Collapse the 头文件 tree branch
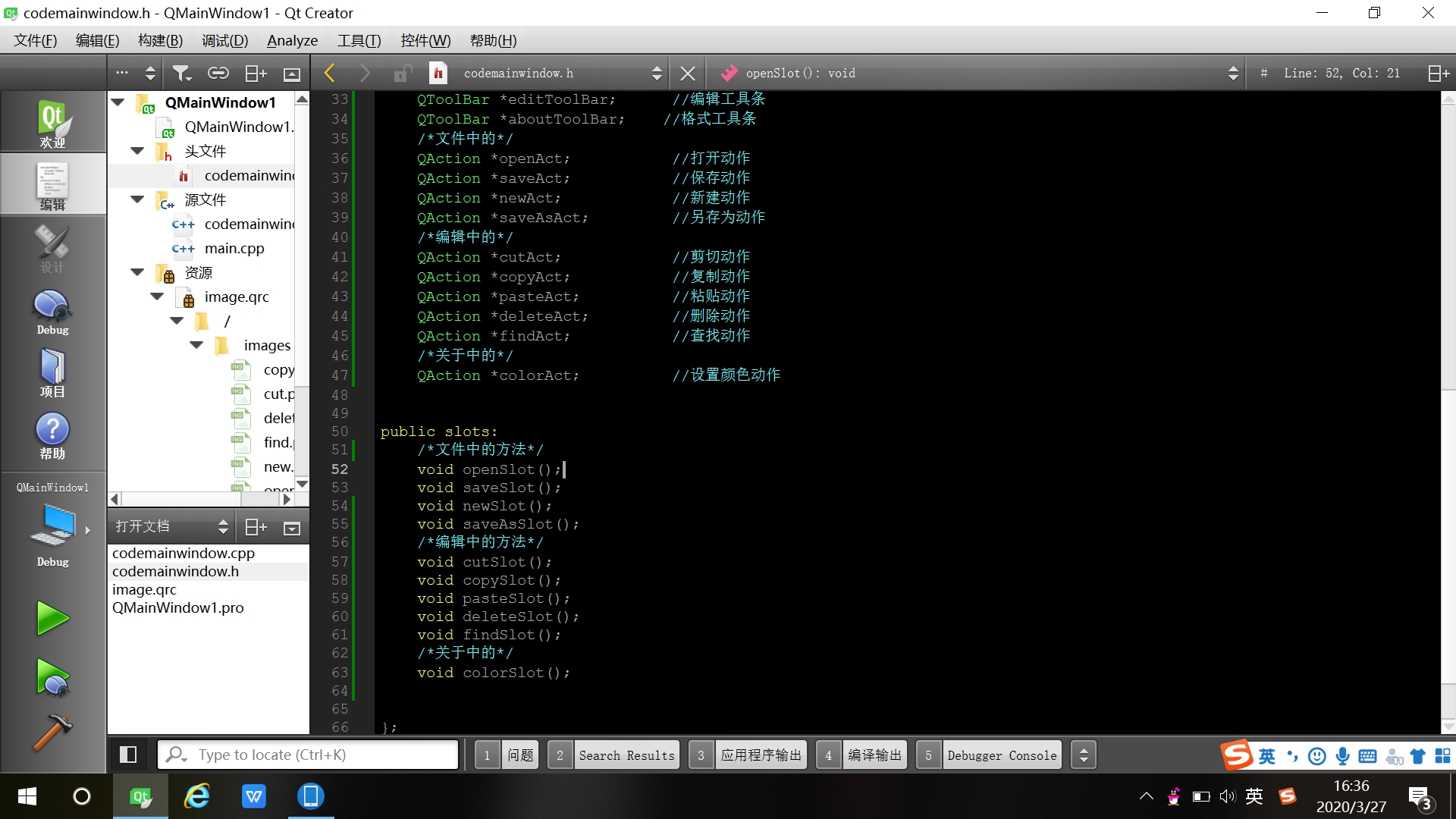The image size is (1456, 819). 137,151
